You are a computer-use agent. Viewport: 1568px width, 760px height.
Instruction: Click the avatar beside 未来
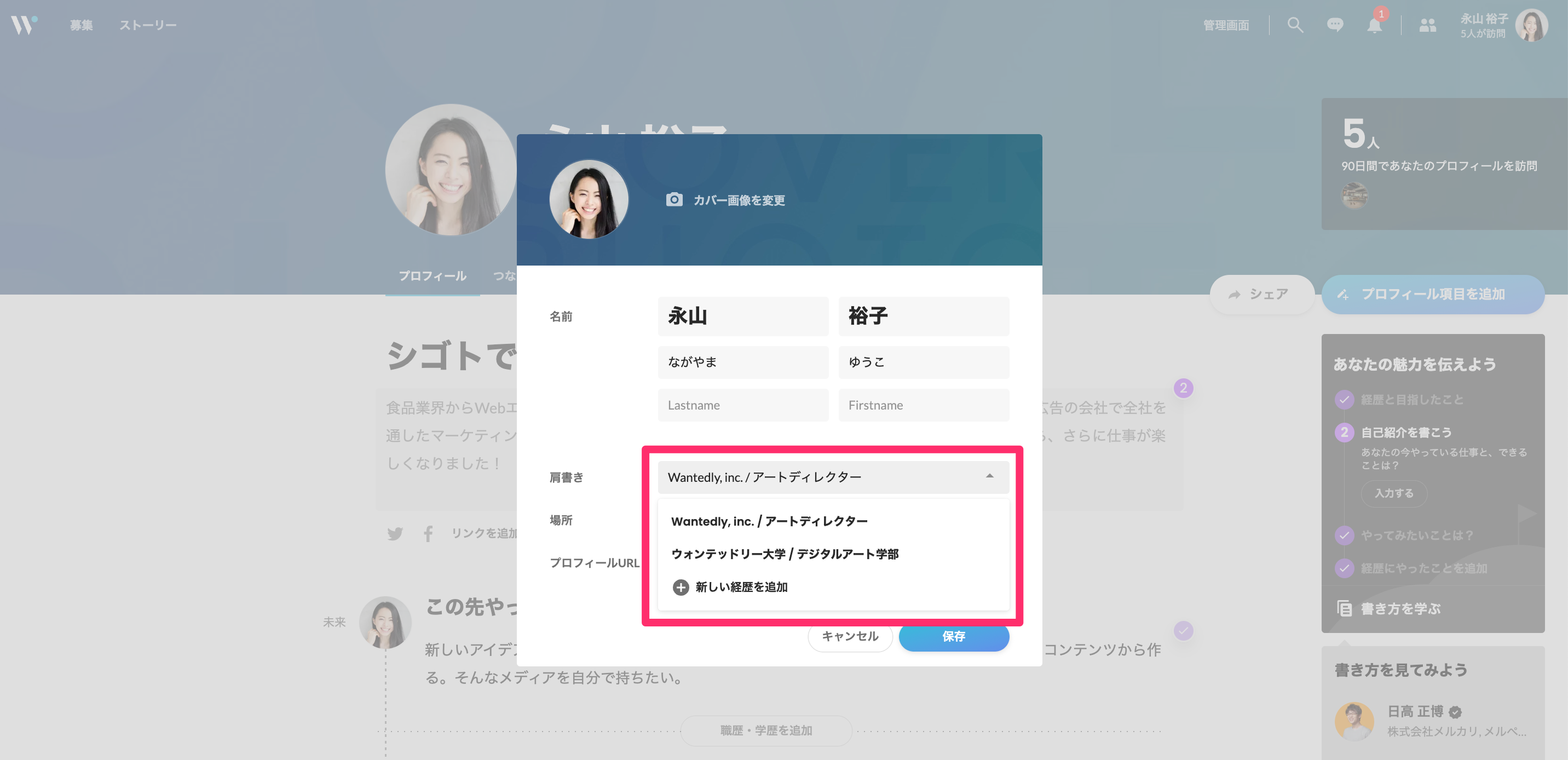point(385,623)
